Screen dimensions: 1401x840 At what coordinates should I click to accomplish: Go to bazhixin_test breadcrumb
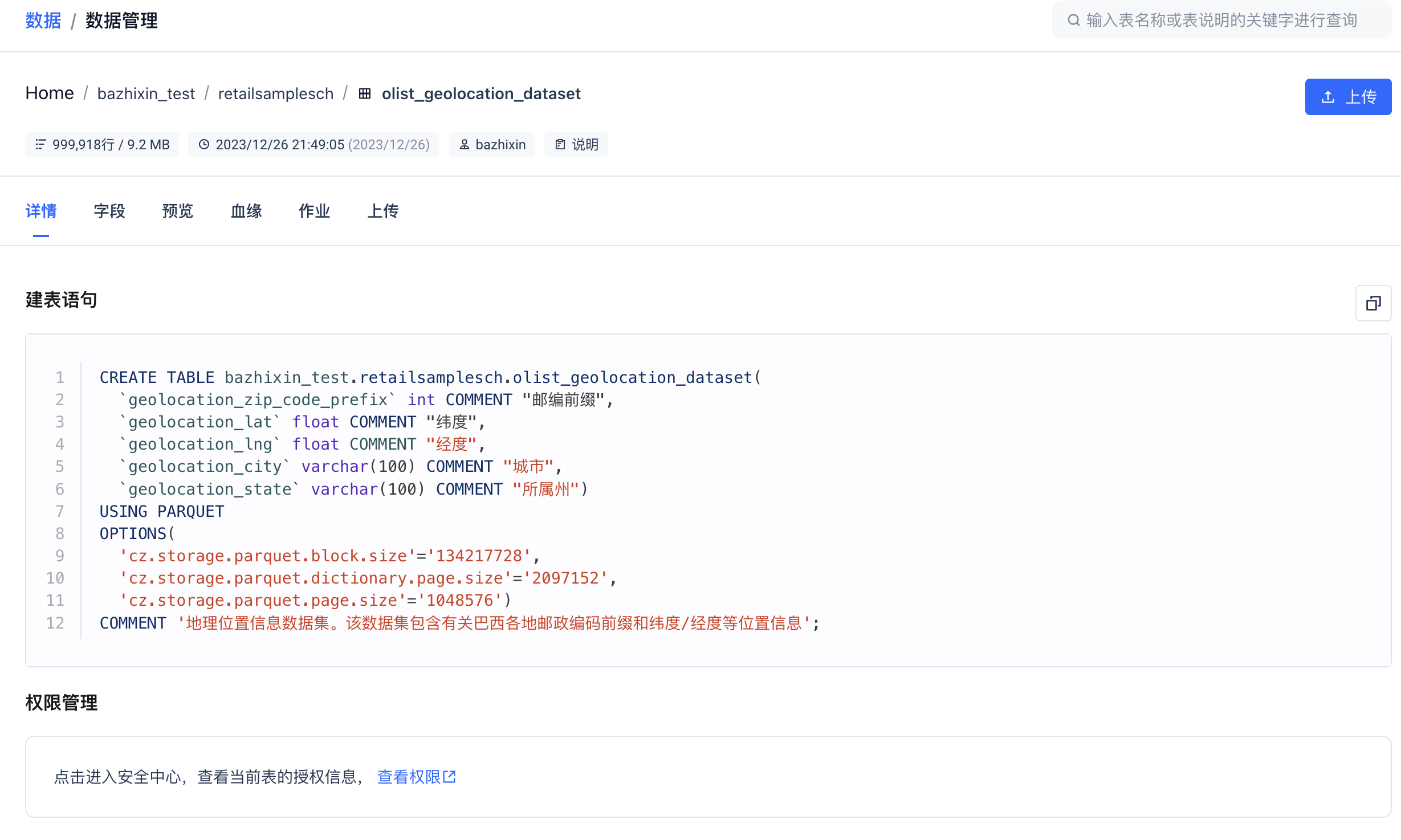pyautogui.click(x=146, y=93)
